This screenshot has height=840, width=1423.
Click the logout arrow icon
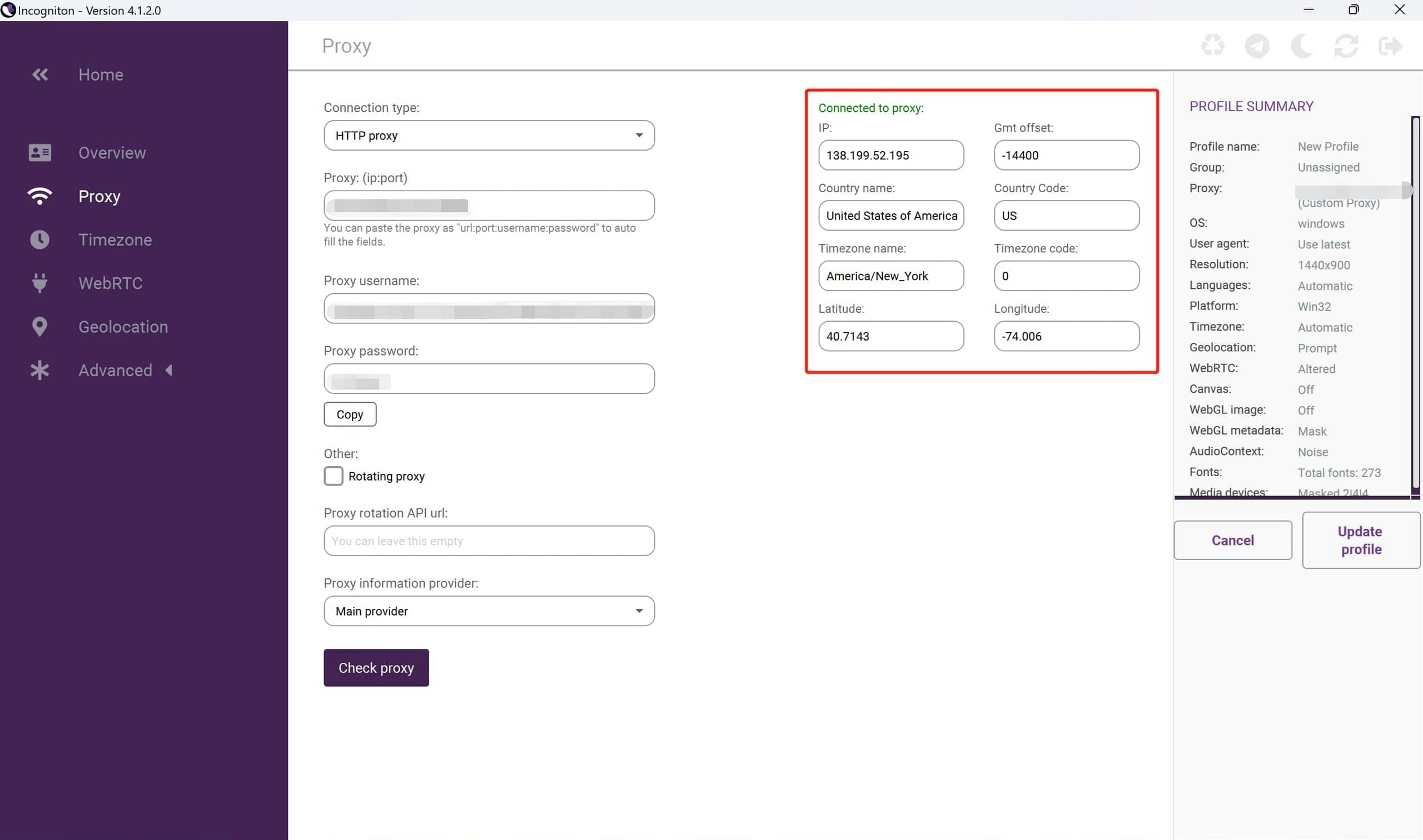coord(1390,46)
